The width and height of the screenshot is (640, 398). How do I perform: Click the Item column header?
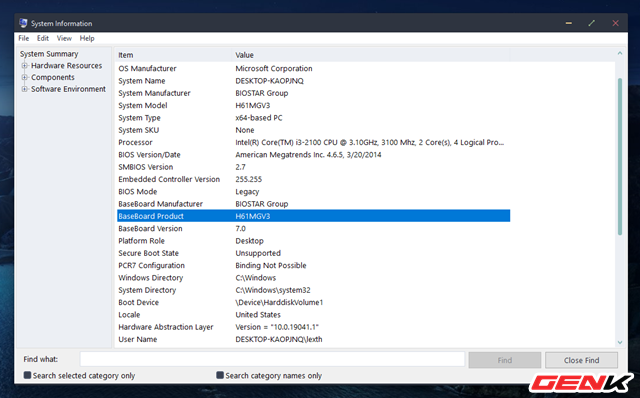point(174,55)
